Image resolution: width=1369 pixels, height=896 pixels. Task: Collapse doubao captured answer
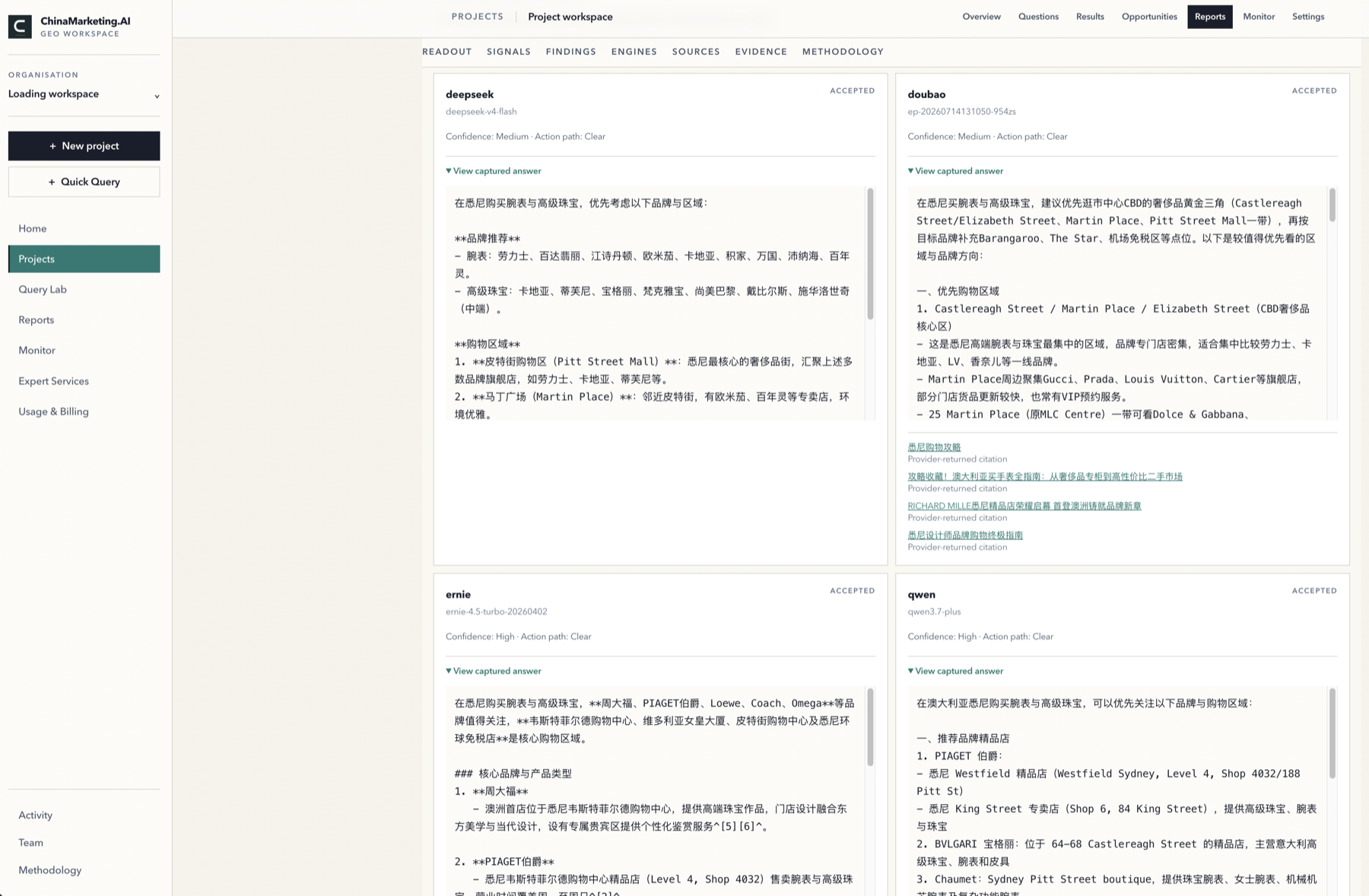tap(955, 171)
